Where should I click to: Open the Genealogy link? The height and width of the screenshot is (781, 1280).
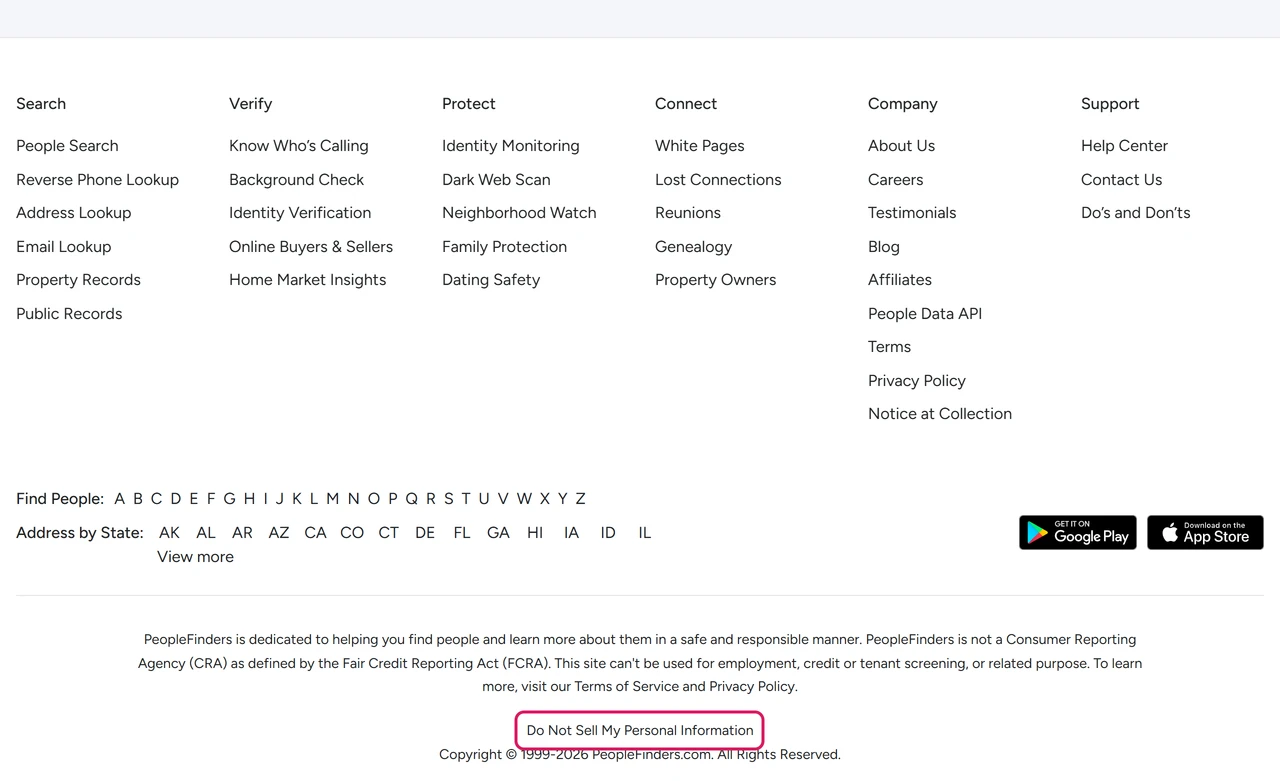(693, 247)
